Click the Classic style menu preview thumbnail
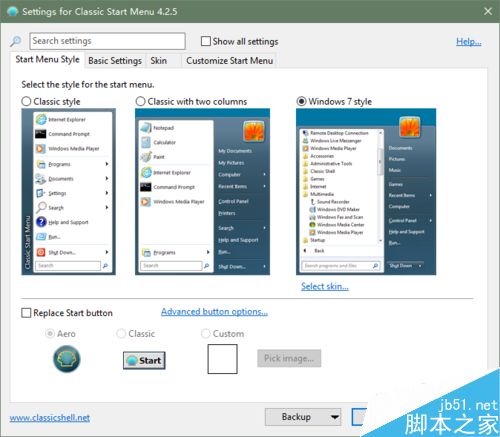 tap(69, 192)
